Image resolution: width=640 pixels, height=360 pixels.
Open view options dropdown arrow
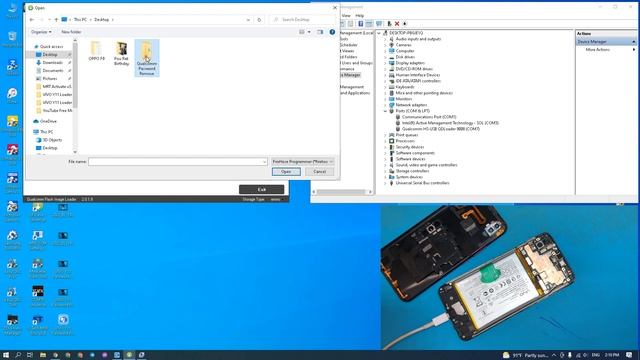point(309,32)
